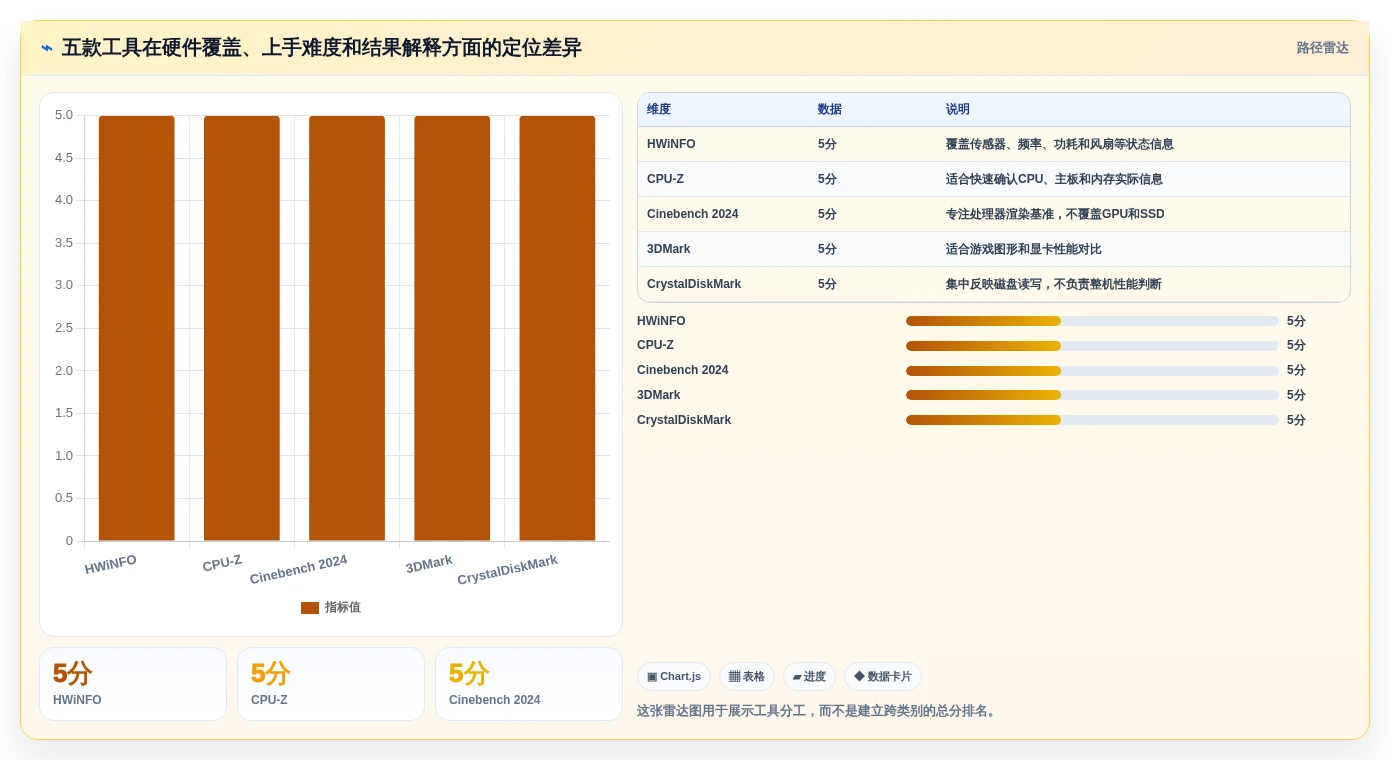This screenshot has width=1390, height=760.
Task: Click the 表格 tag chip
Action: [747, 677]
